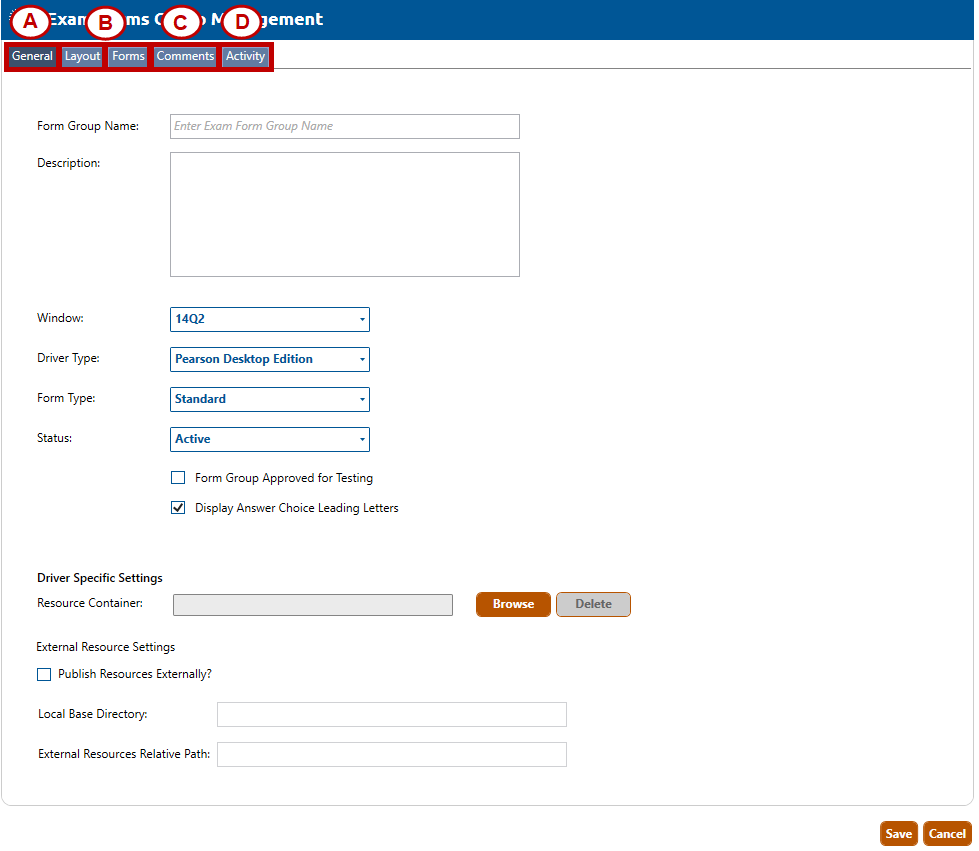Screen dimensions: 979x851
Task: Click the External Resources Relative Path field
Action: point(391,754)
